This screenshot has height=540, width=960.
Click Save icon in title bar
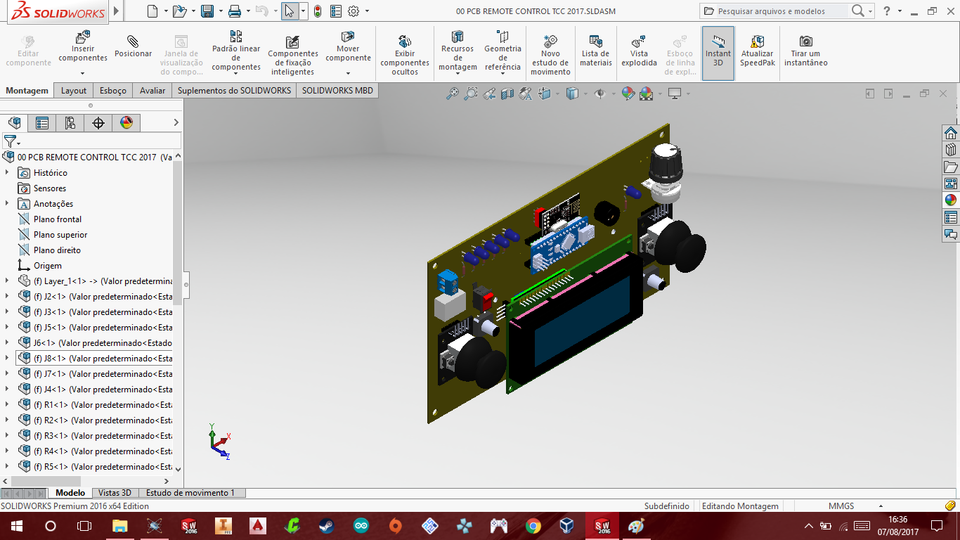(208, 11)
